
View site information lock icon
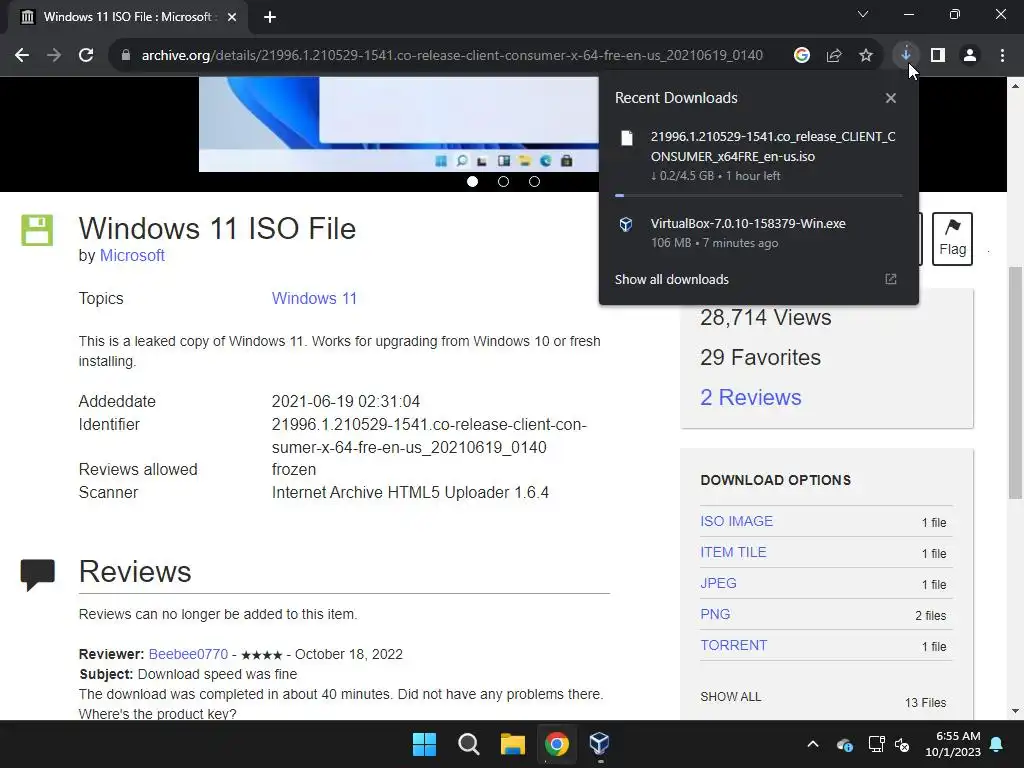pyautogui.click(x=125, y=56)
